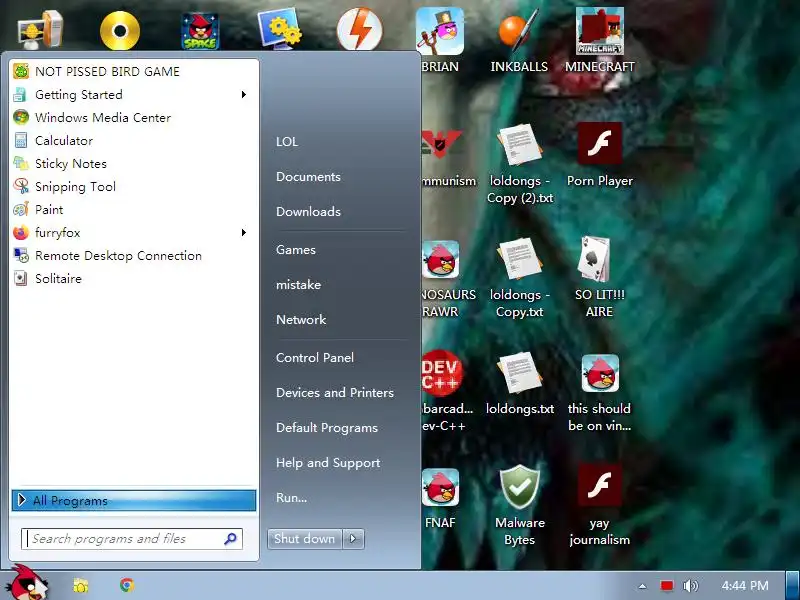800x600 pixels.
Task: Open the yellow taskbar pinned icon
Action: 81,585
